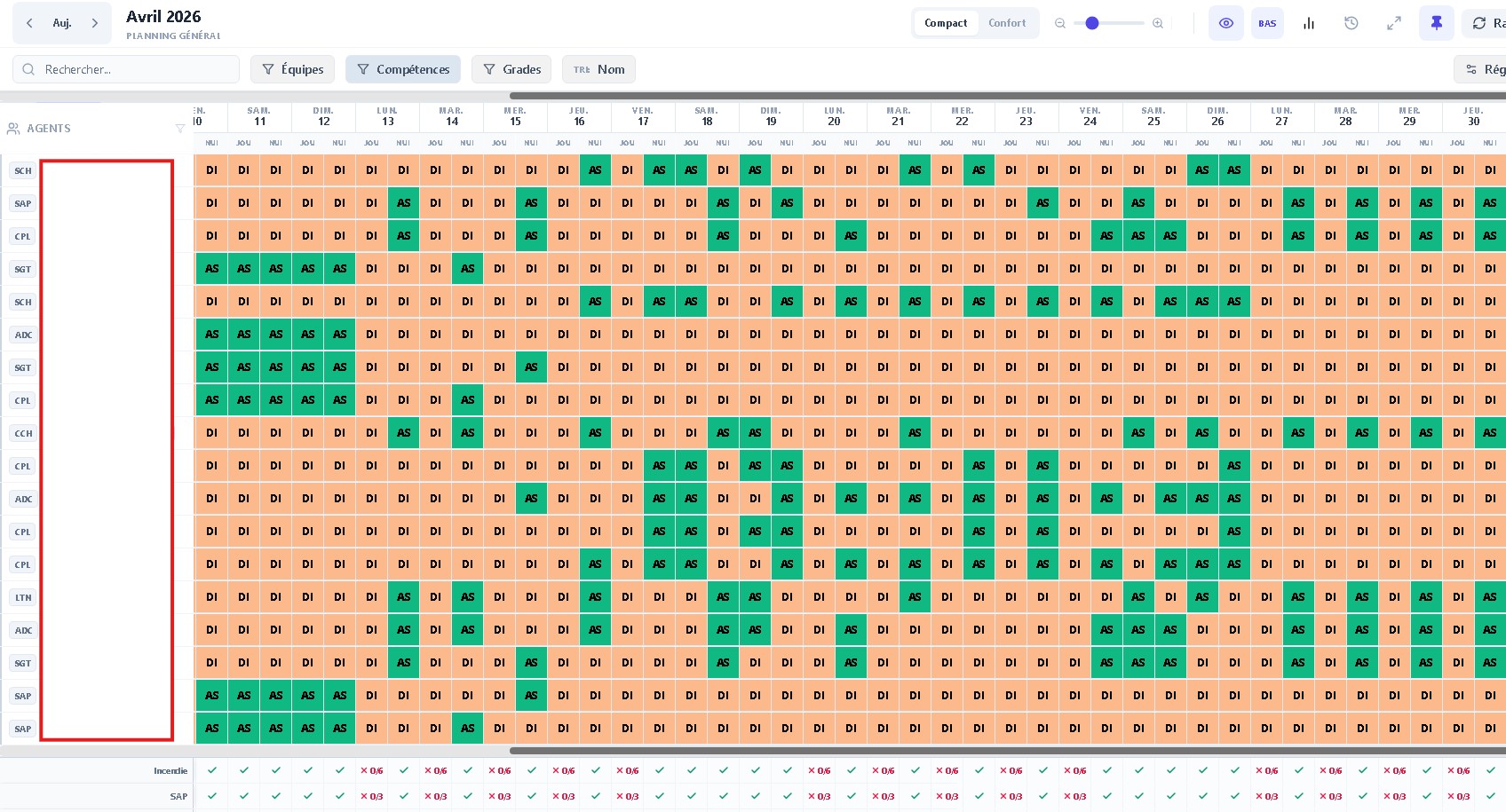Image resolution: width=1506 pixels, height=812 pixels.
Task: Click Incendie 0/6 alert under LUN. 13 day
Action: click(372, 771)
